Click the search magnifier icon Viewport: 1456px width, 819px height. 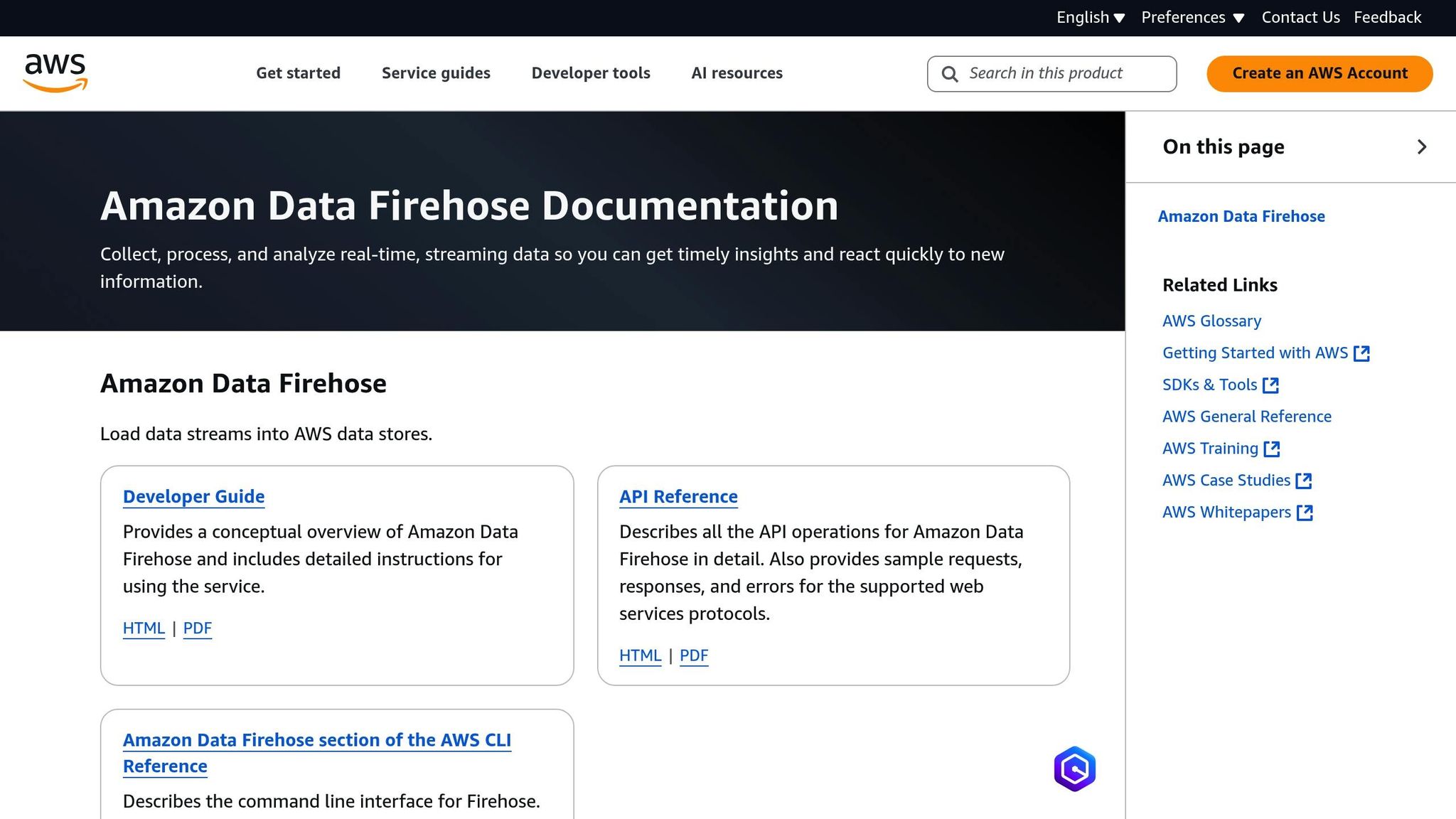pyautogui.click(x=950, y=74)
